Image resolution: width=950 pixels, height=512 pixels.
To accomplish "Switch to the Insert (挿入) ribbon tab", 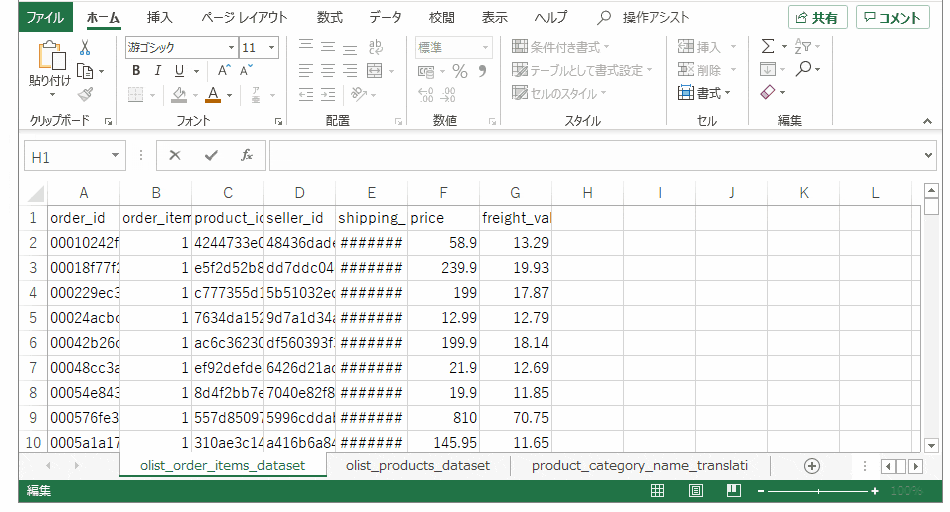I will (x=159, y=18).
